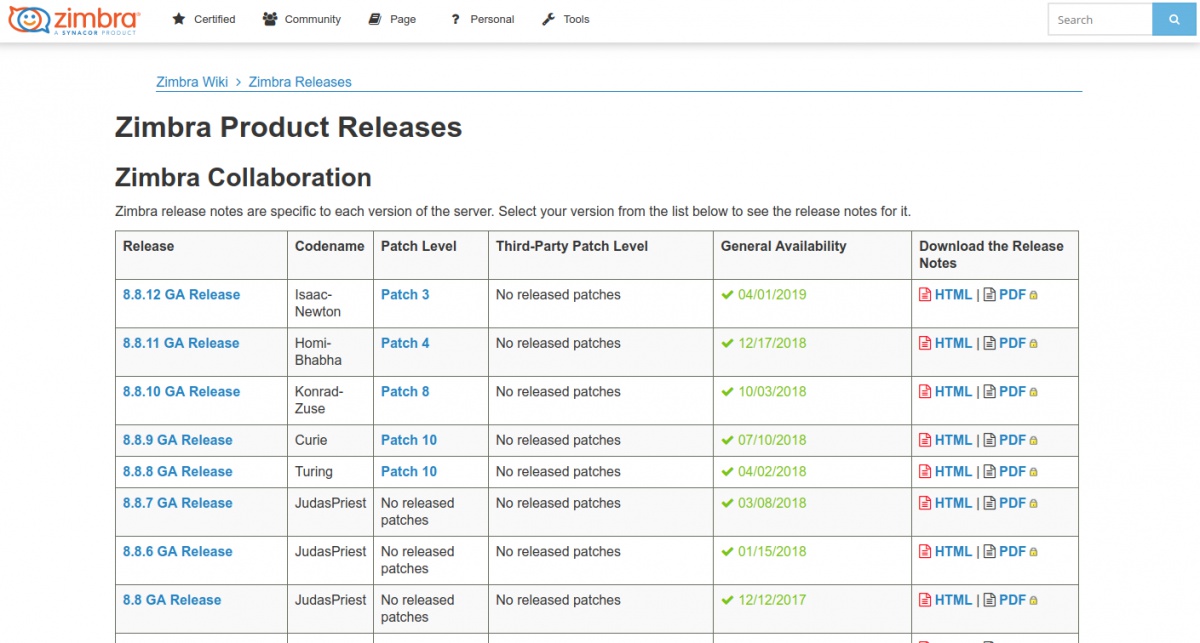The width and height of the screenshot is (1200, 643).
Task: Click the PDF document icon for 8.8.9
Action: coord(990,440)
